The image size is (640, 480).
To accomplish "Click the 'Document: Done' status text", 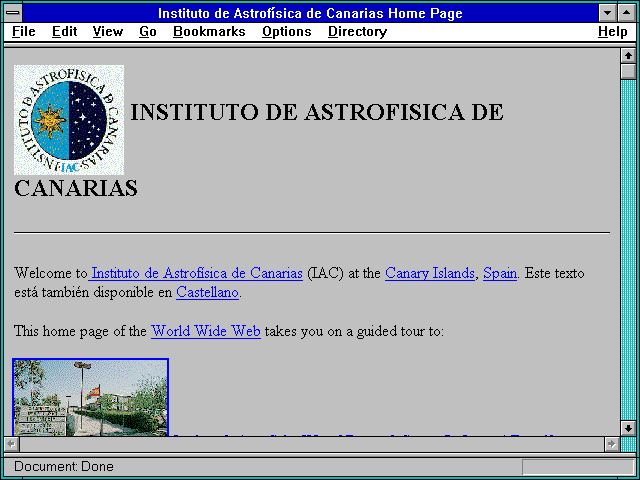I will click(x=64, y=467).
